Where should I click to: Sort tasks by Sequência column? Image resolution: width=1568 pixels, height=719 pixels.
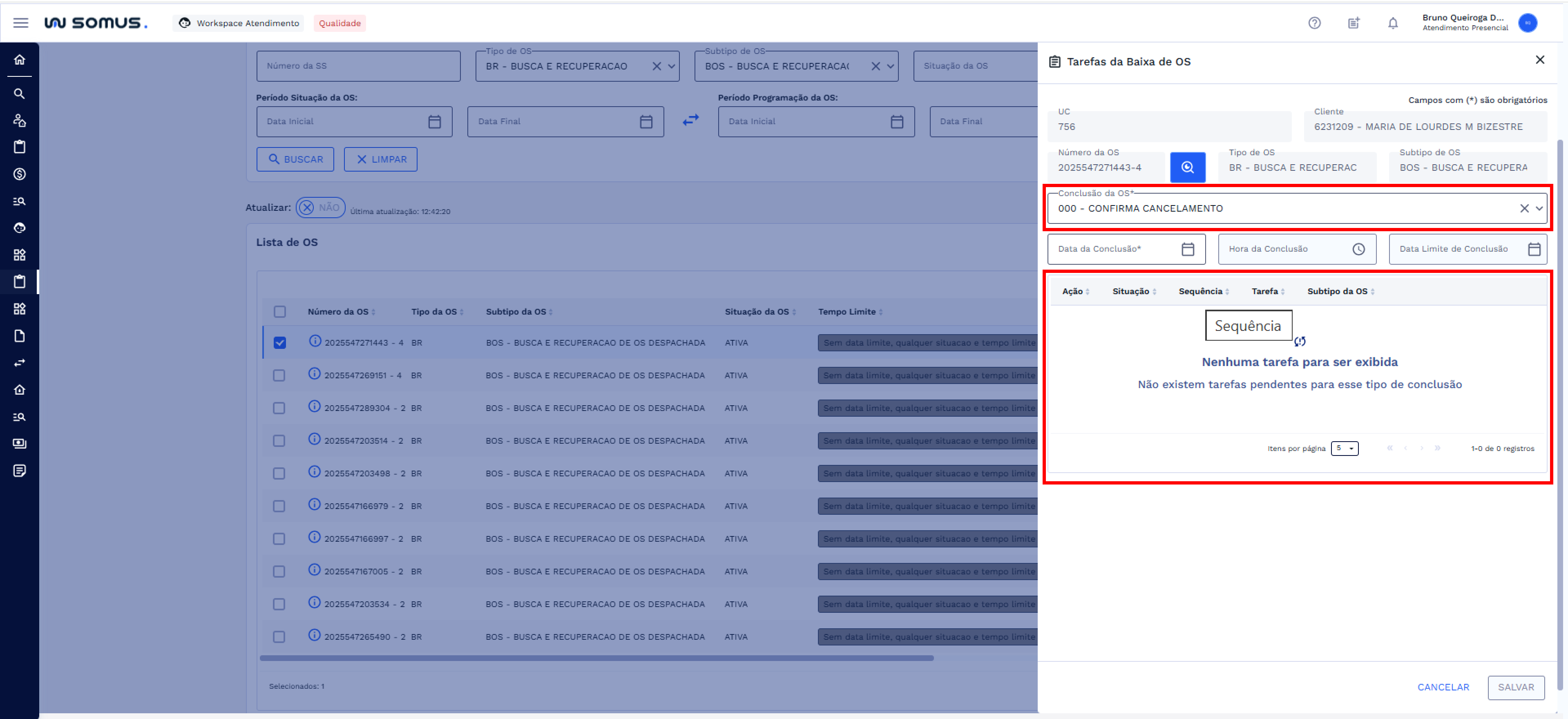point(1204,292)
